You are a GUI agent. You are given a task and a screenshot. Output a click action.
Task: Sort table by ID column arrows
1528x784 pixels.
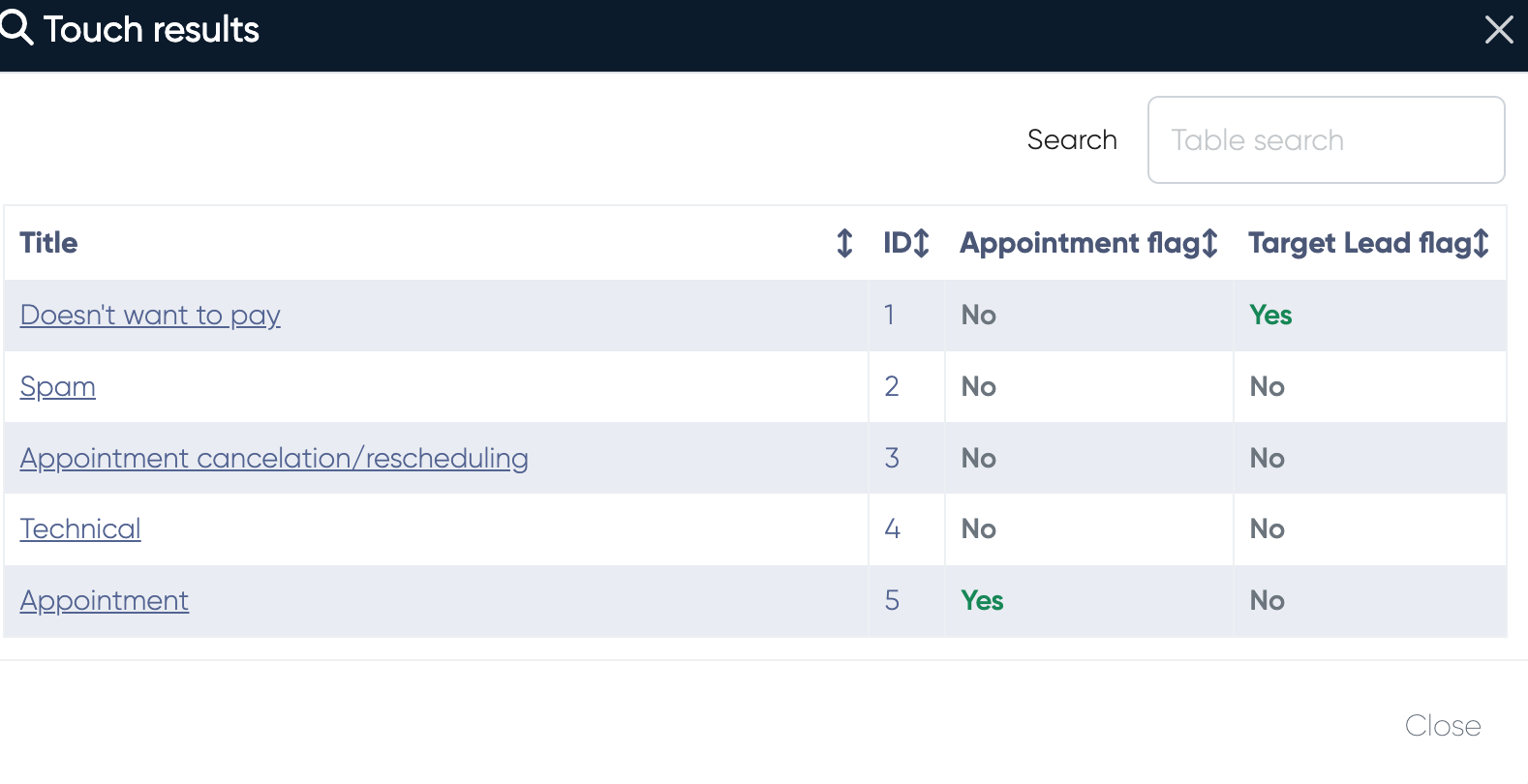(922, 243)
